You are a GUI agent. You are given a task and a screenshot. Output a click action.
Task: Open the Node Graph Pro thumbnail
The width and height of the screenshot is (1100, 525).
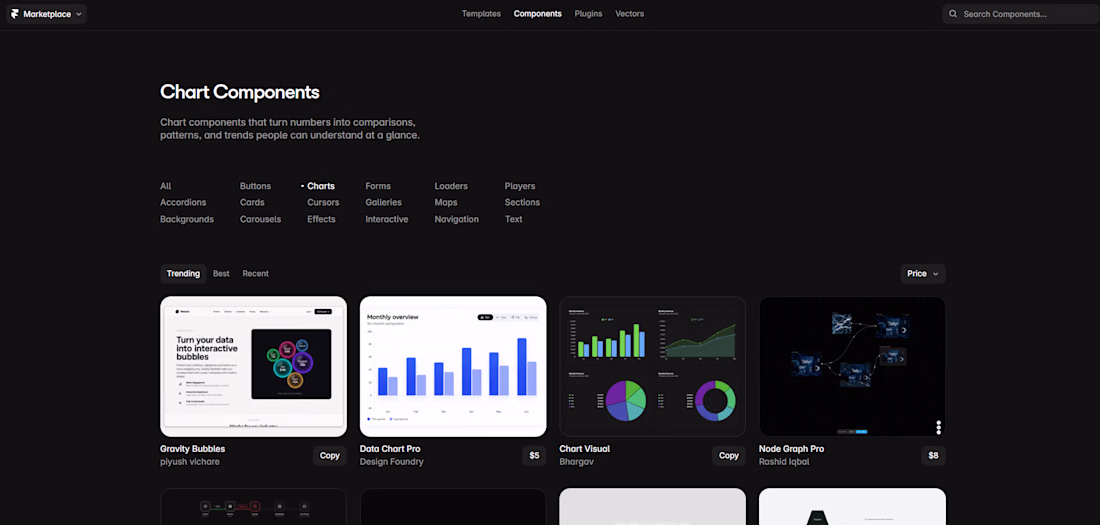point(852,366)
